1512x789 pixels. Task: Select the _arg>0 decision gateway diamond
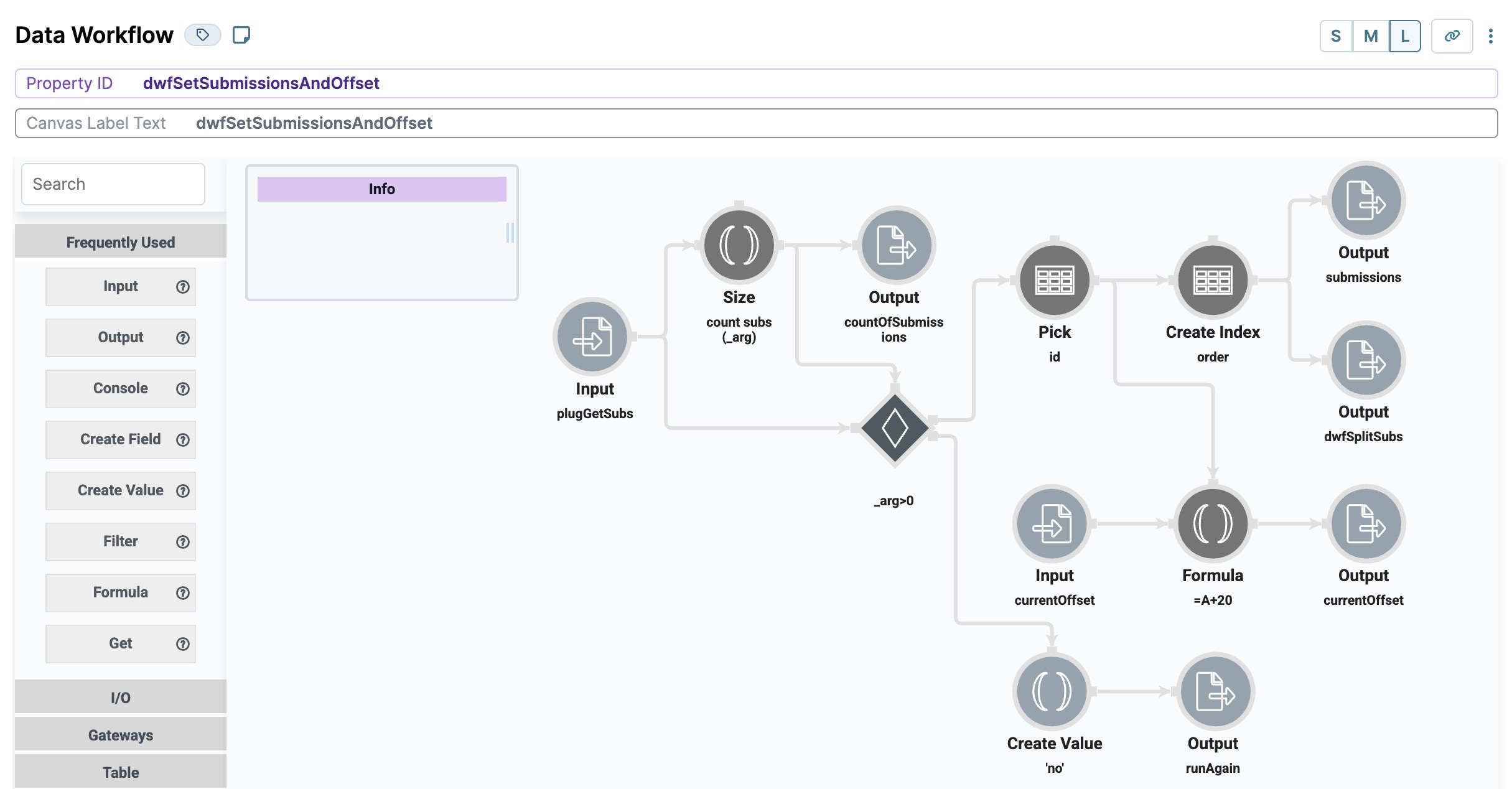pos(894,429)
